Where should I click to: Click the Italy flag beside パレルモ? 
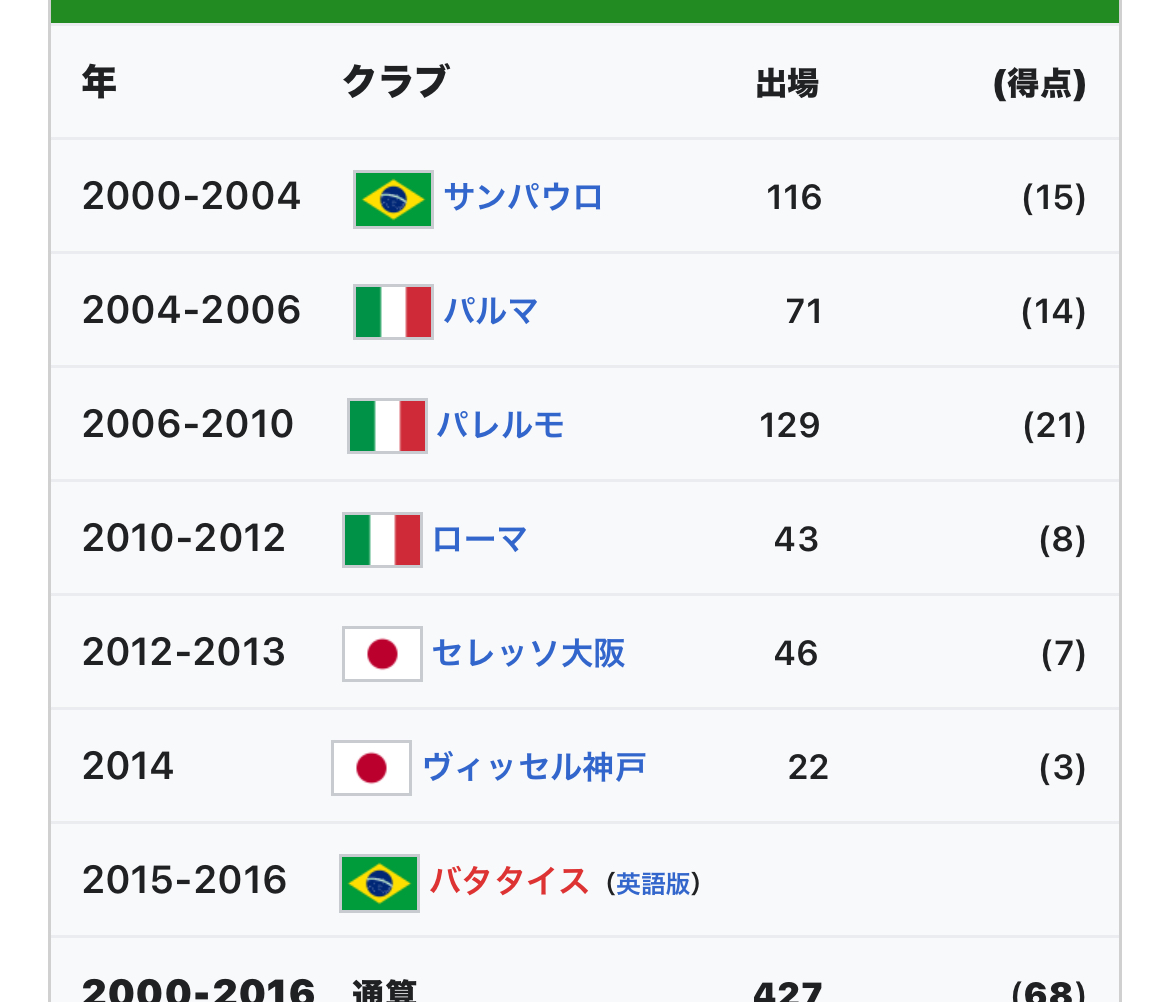pyautogui.click(x=387, y=426)
